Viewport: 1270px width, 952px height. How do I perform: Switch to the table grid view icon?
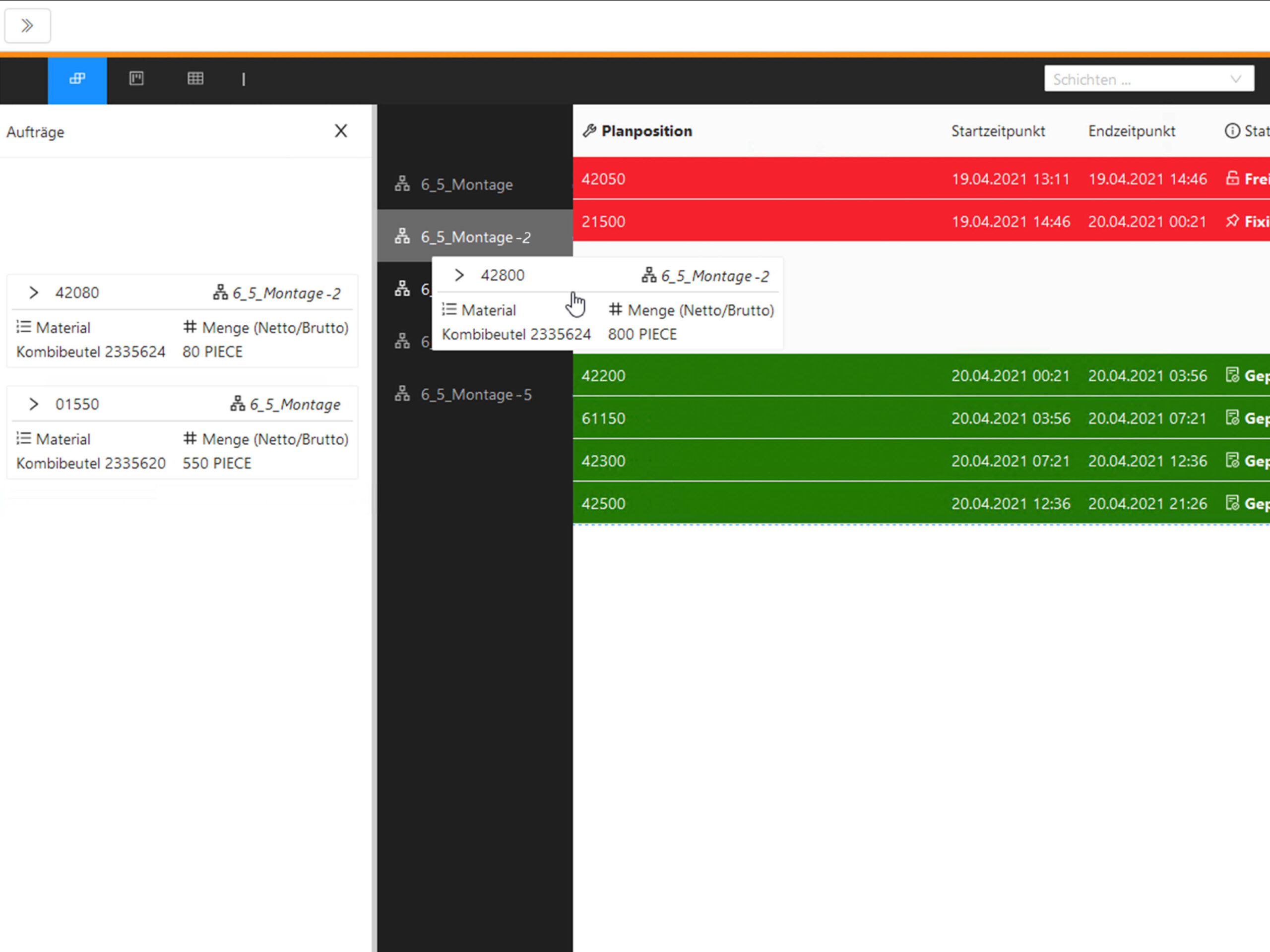click(x=195, y=79)
